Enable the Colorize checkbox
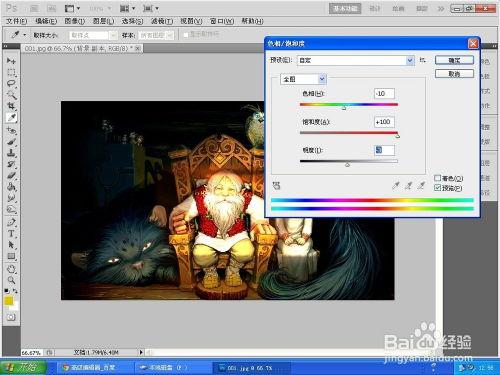This screenshot has width=500, height=375. (438, 178)
